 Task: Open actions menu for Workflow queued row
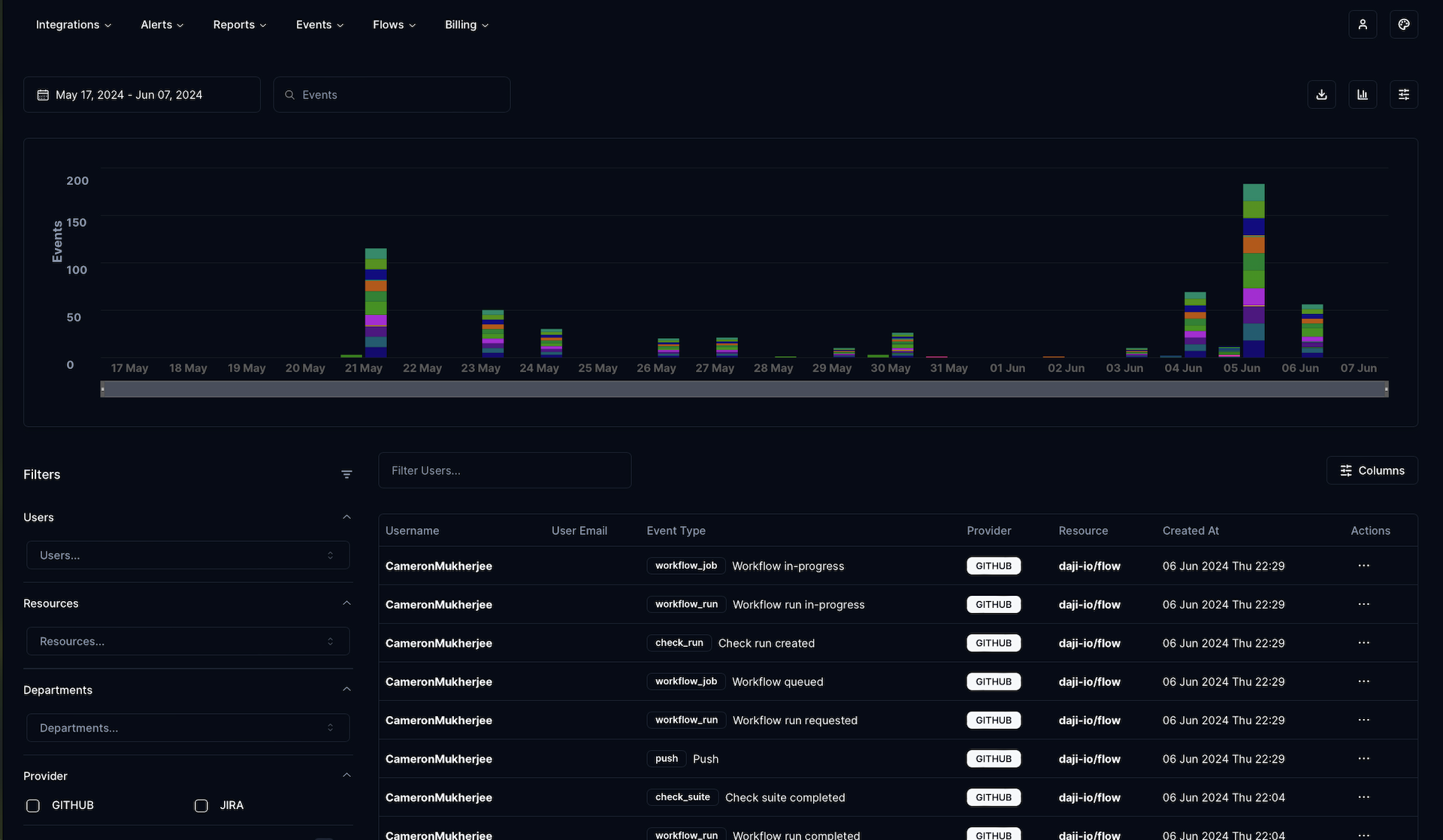click(x=1364, y=681)
